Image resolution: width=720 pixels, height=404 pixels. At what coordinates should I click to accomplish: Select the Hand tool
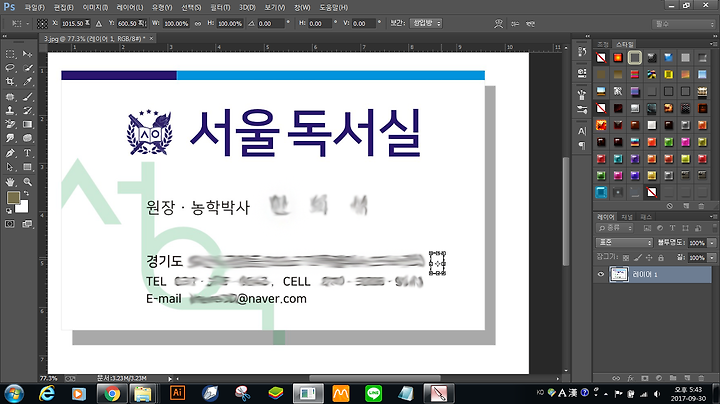click(10, 182)
